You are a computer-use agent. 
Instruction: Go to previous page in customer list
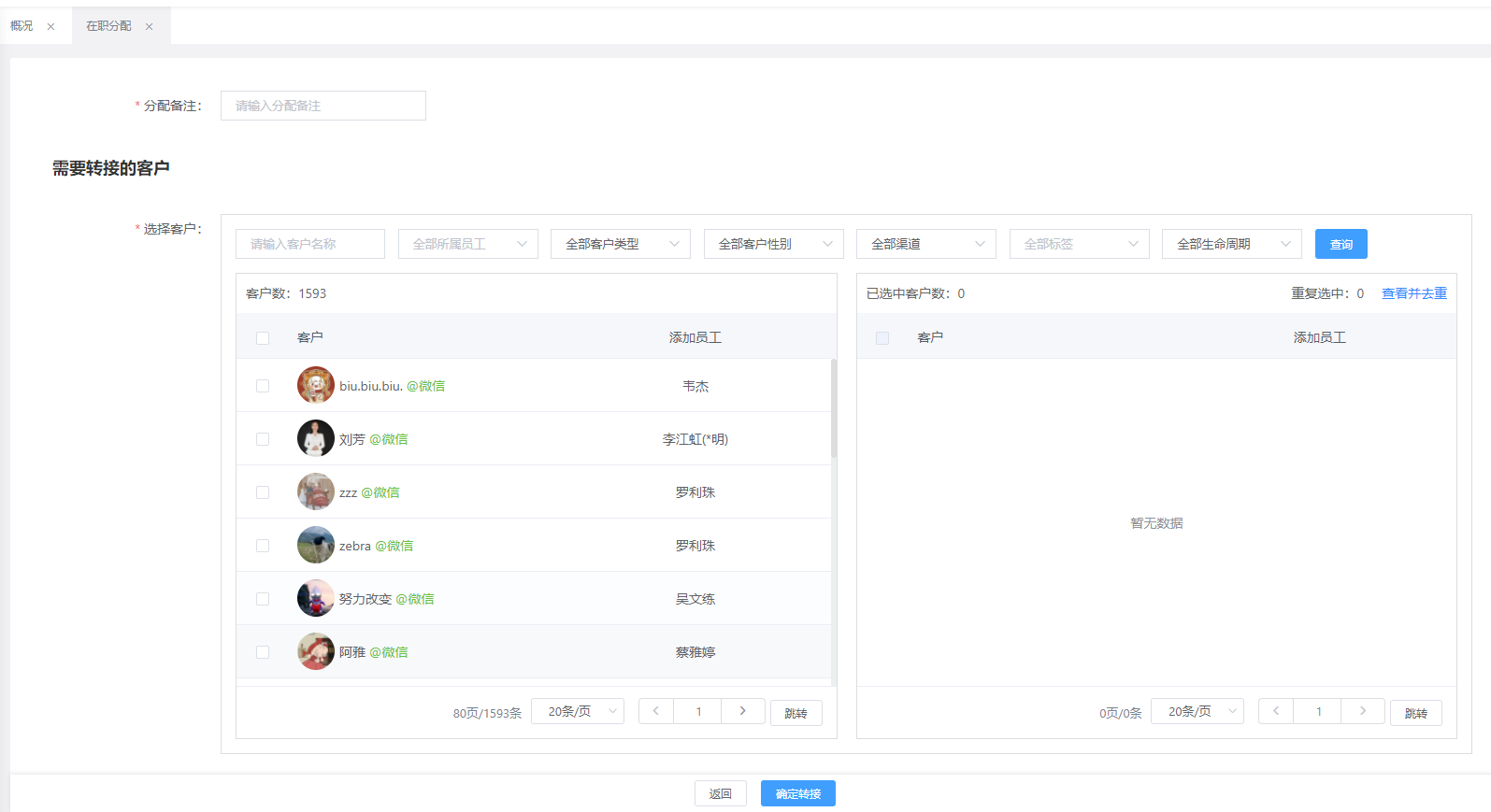click(656, 711)
